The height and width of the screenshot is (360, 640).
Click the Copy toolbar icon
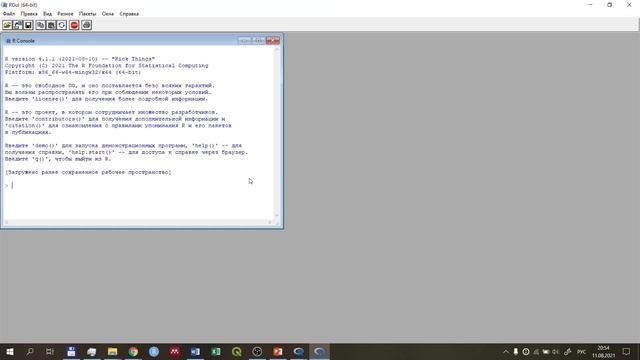[40, 25]
